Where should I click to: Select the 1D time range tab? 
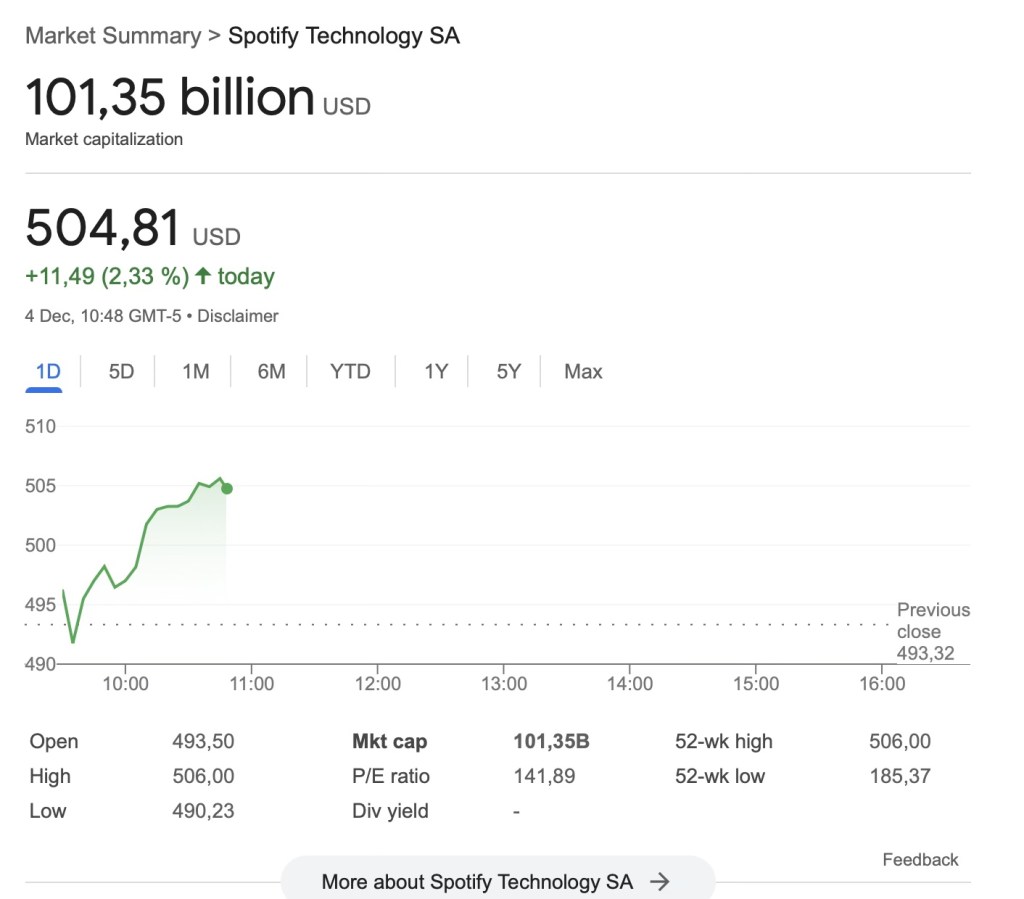click(x=48, y=371)
